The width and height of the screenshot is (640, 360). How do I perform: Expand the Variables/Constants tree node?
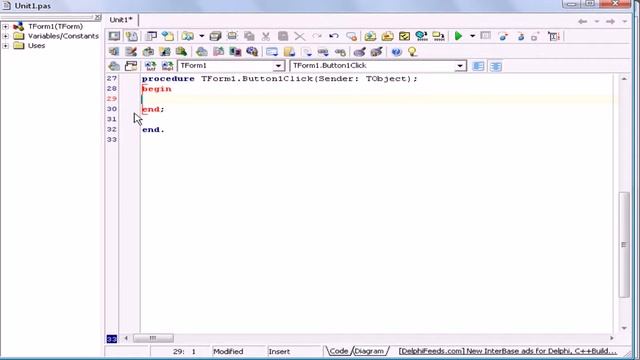6,36
